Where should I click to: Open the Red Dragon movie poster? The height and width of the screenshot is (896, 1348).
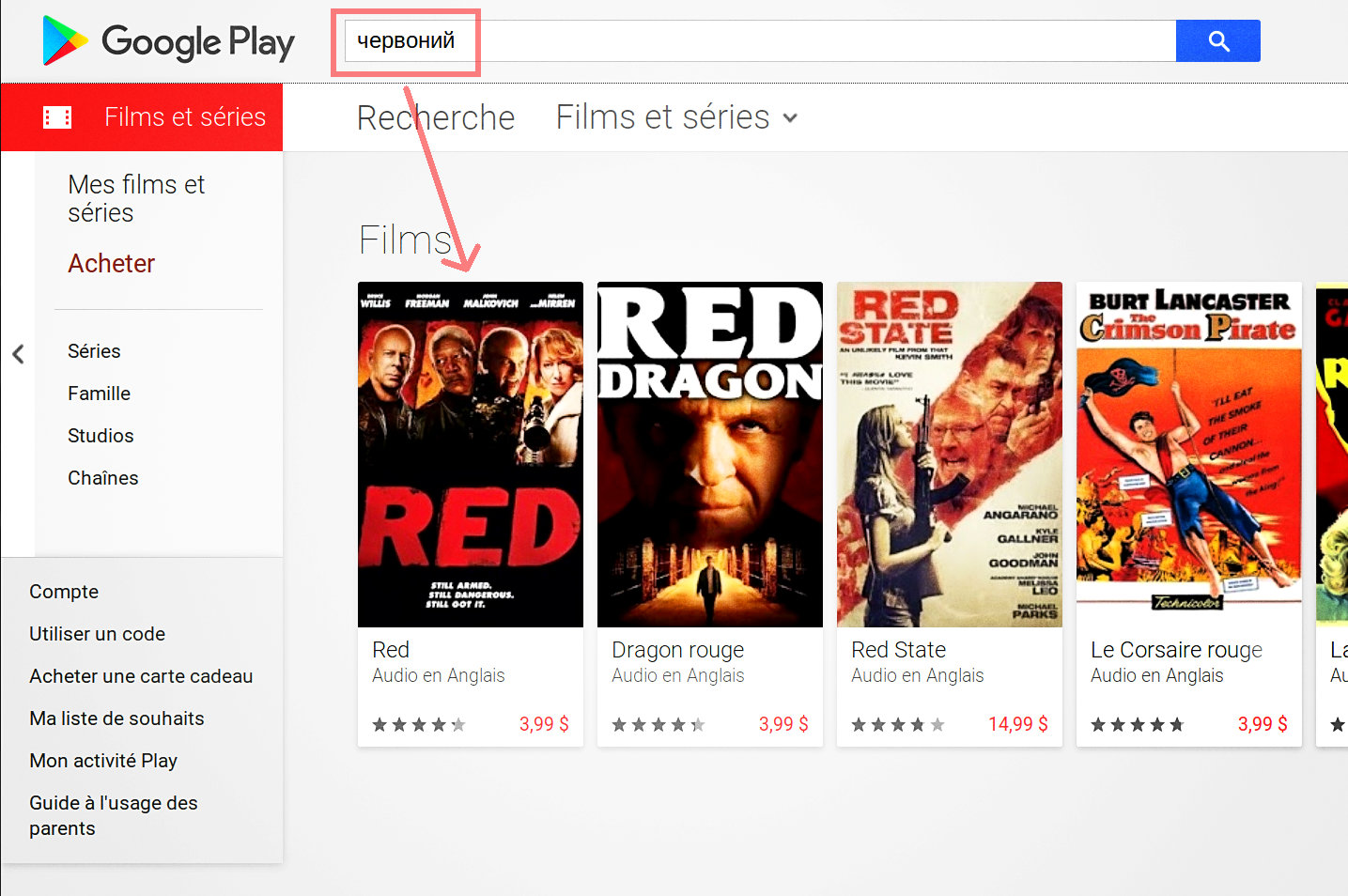(710, 455)
